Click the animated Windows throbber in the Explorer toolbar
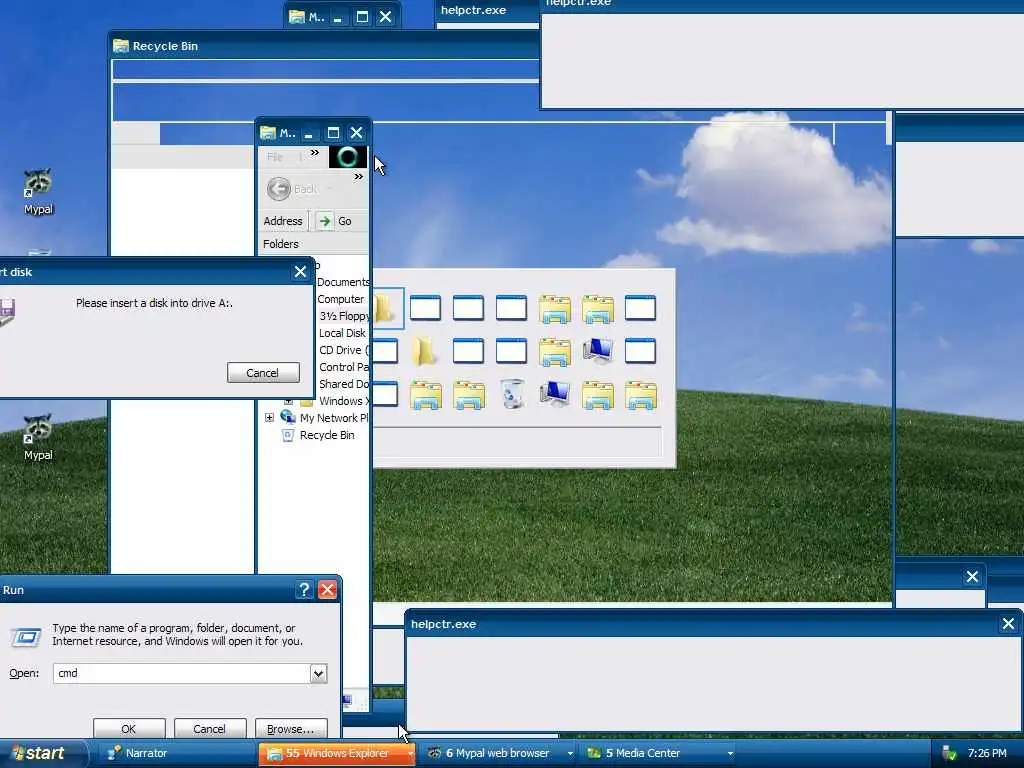Viewport: 1024px width, 768px height. (347, 157)
